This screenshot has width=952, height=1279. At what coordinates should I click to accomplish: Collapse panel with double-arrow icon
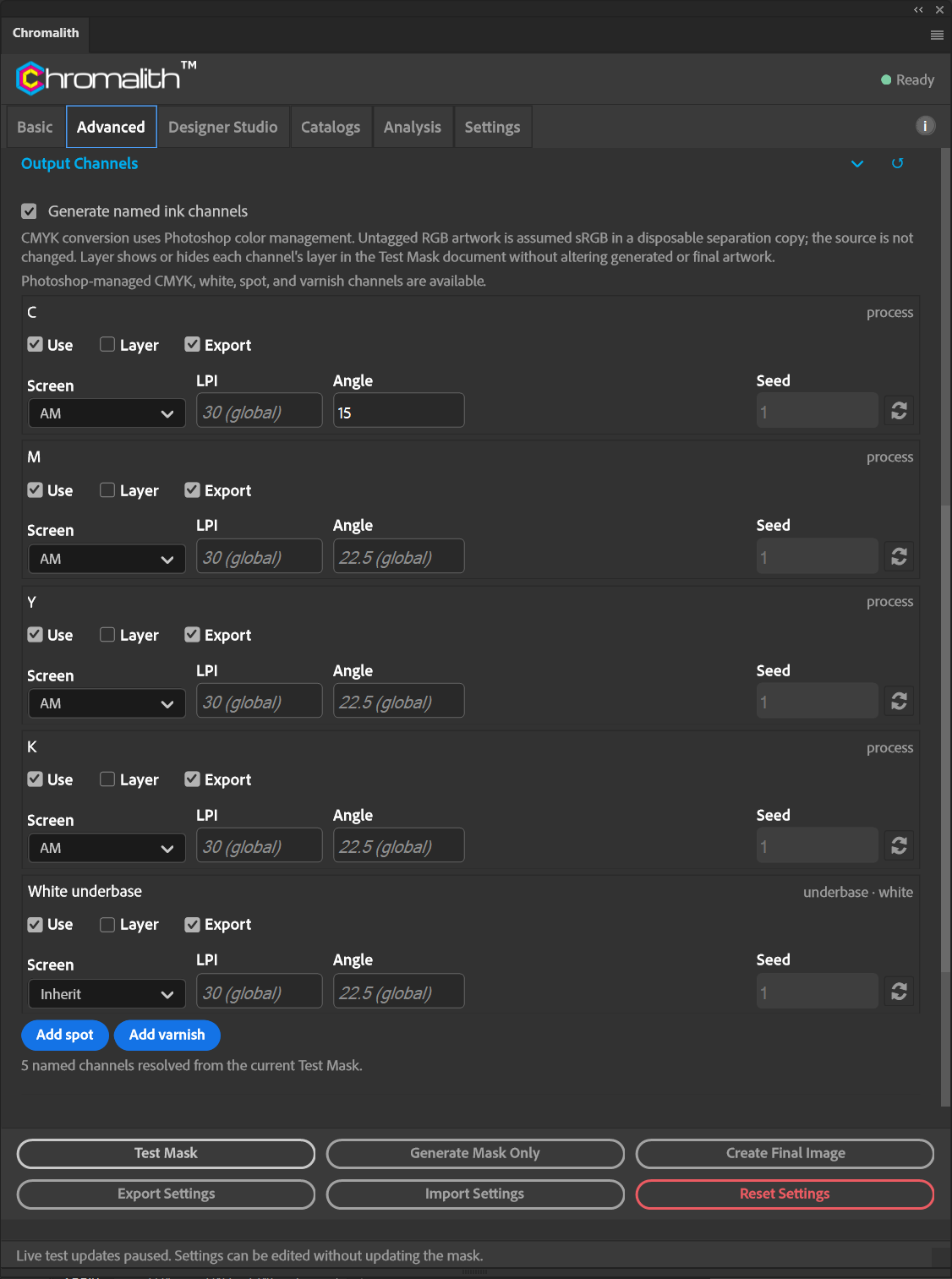918,10
